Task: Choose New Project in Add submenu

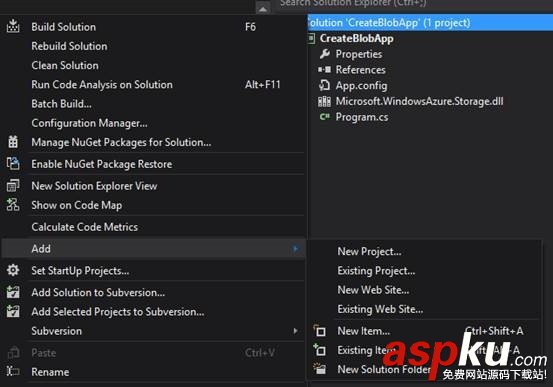Action: (425, 251)
